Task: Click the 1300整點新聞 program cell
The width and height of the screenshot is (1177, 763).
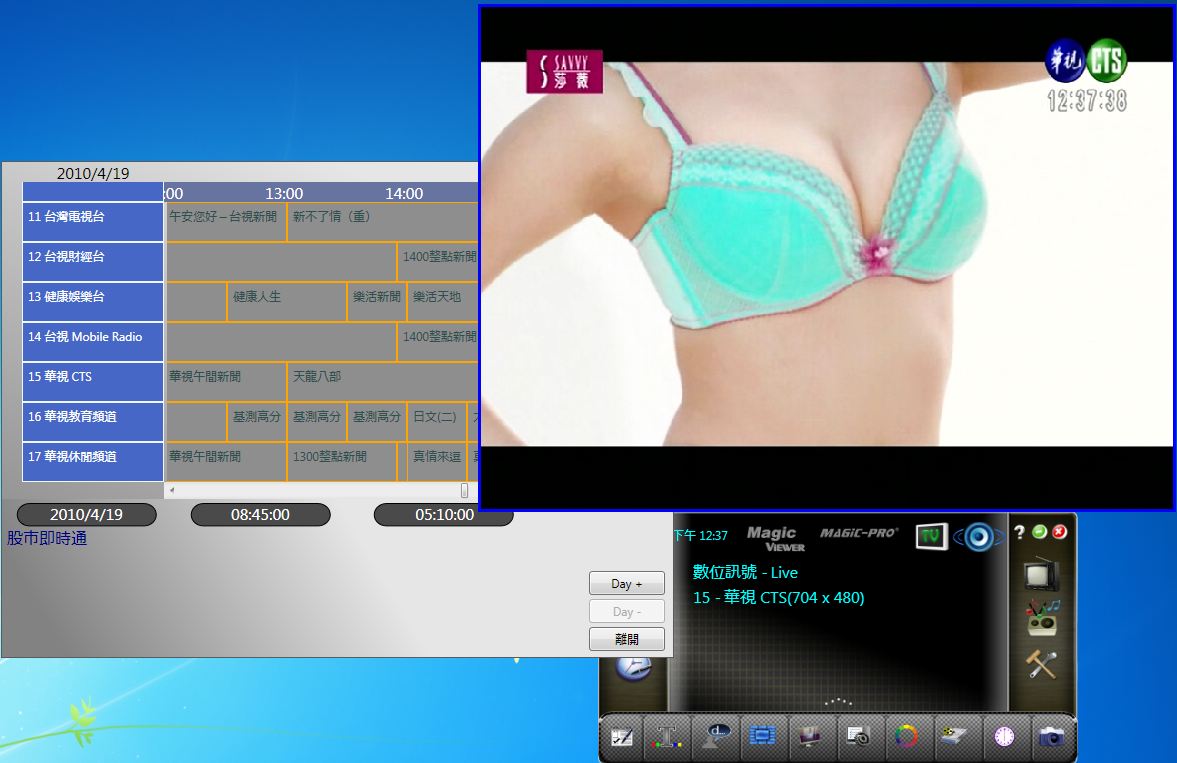Action: 342,461
